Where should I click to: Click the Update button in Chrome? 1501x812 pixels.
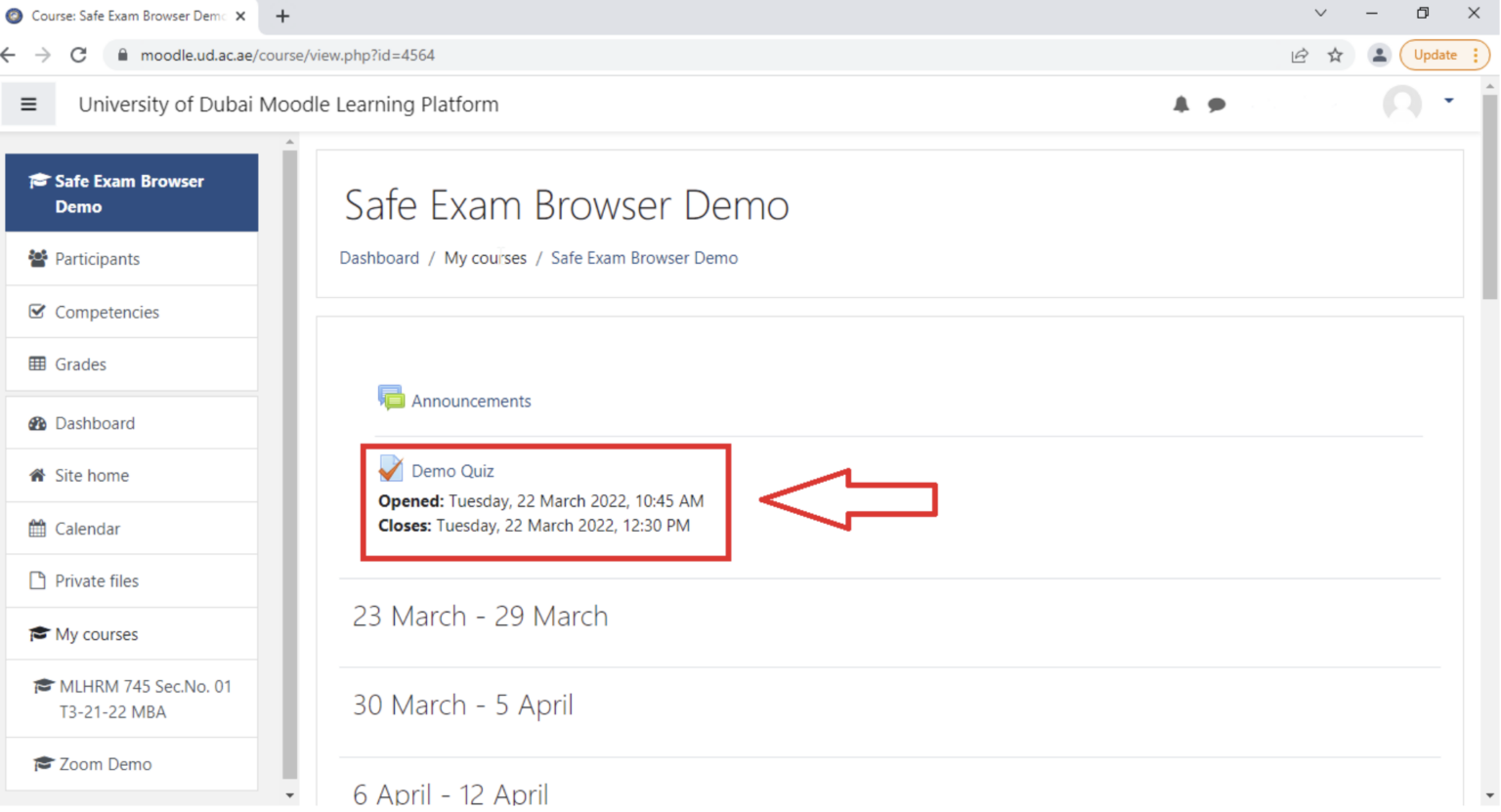[x=1437, y=55]
